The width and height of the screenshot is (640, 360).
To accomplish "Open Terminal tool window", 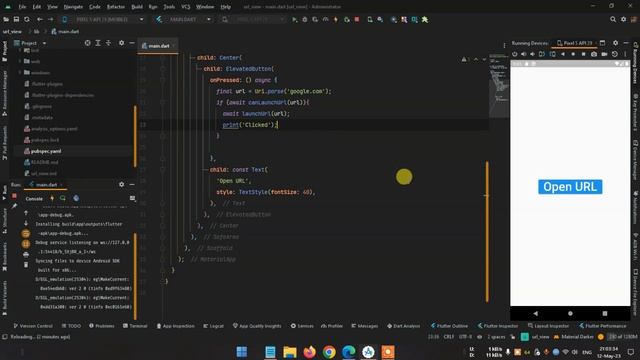I will click(x=135, y=326).
